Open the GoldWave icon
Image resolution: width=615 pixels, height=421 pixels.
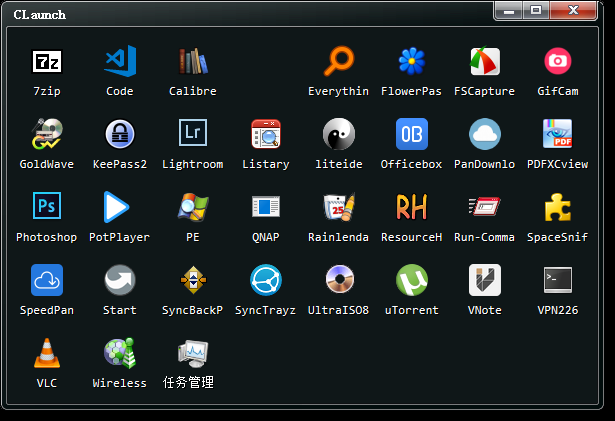(x=47, y=134)
